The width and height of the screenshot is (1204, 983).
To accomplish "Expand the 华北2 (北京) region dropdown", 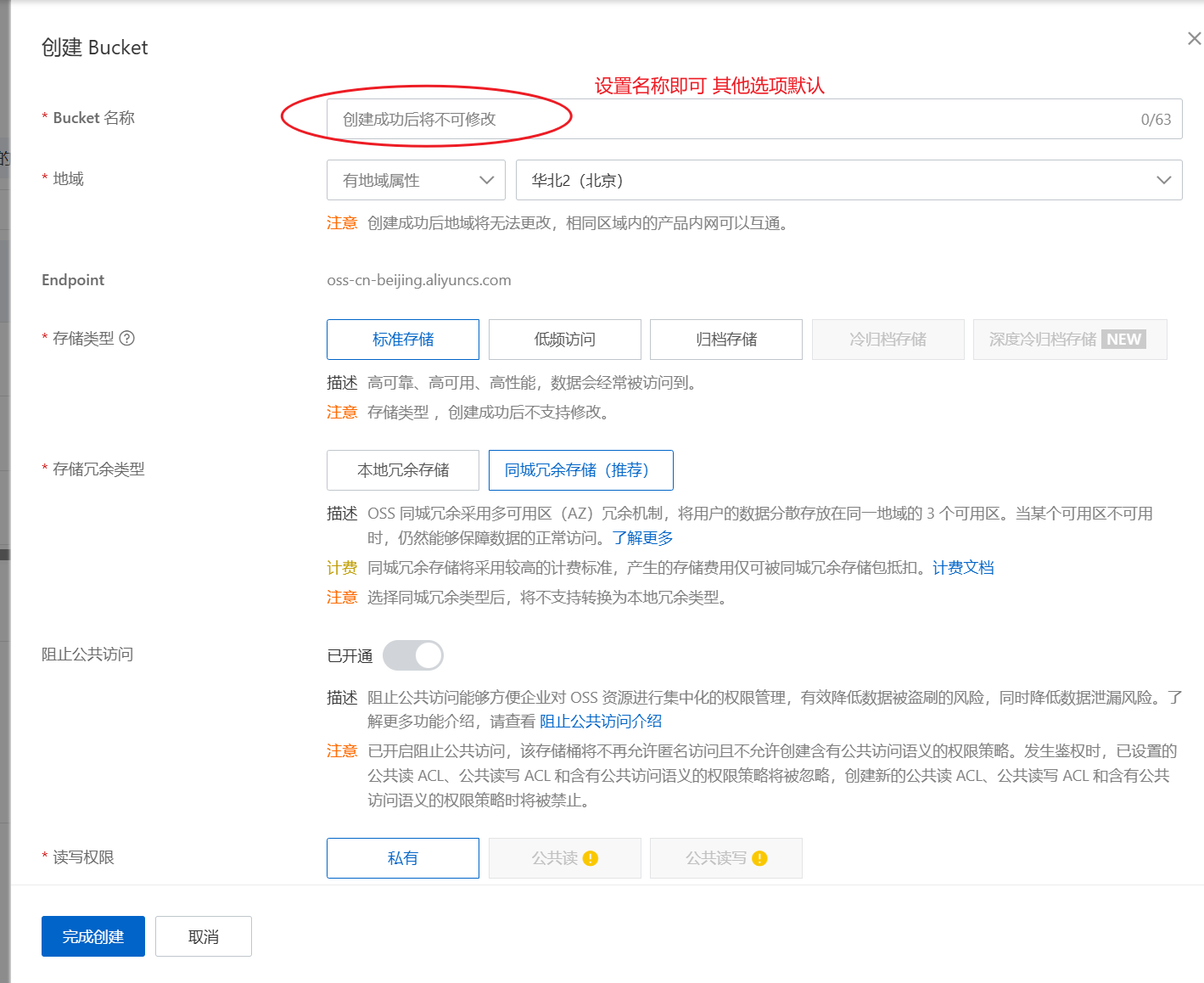I will pyautogui.click(x=848, y=180).
